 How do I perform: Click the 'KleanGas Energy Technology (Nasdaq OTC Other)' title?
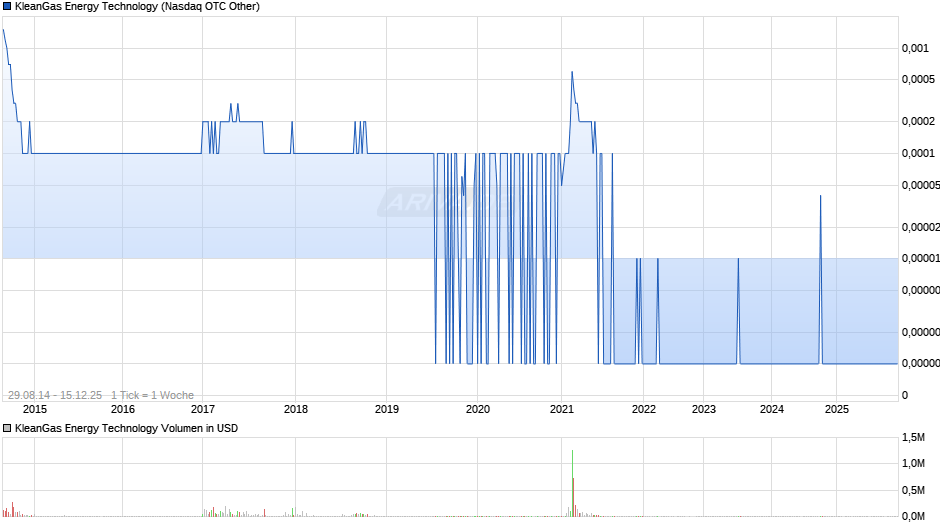137,7
